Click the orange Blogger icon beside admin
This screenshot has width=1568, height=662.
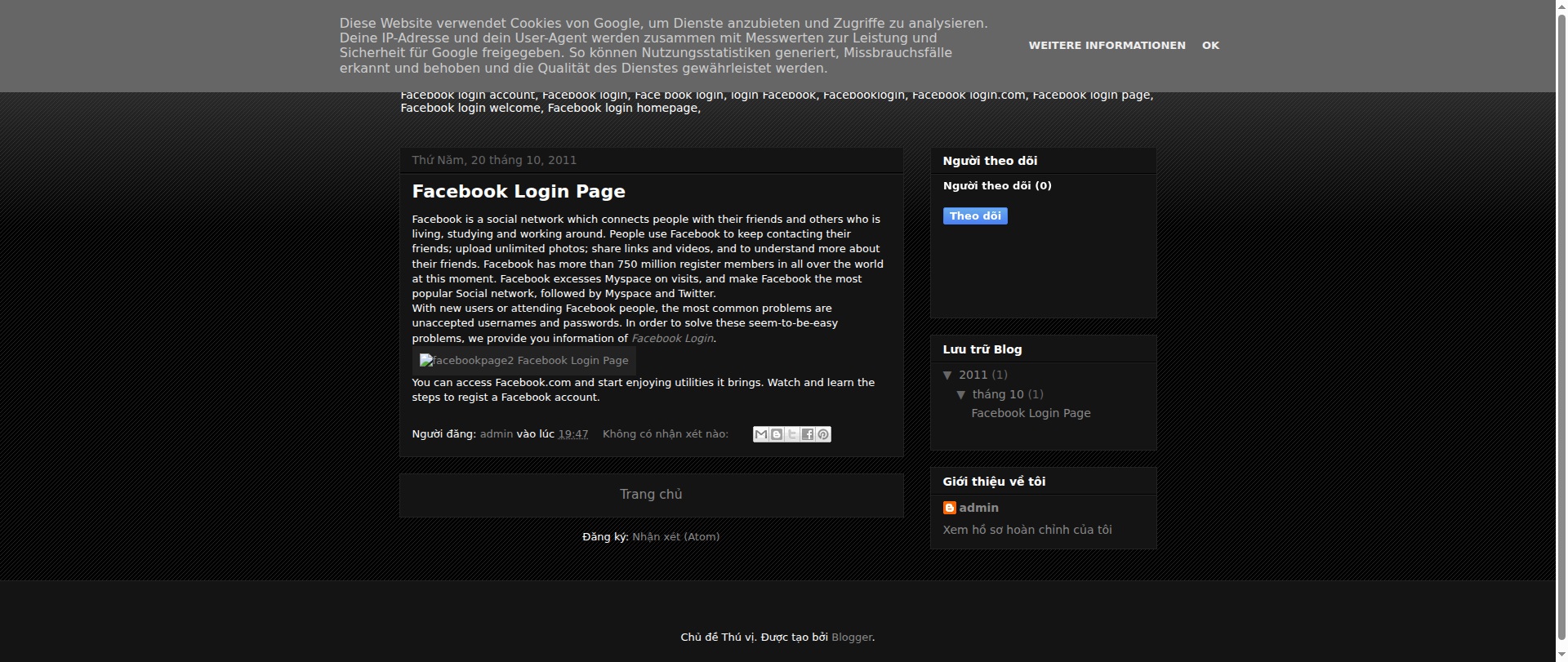coord(949,508)
